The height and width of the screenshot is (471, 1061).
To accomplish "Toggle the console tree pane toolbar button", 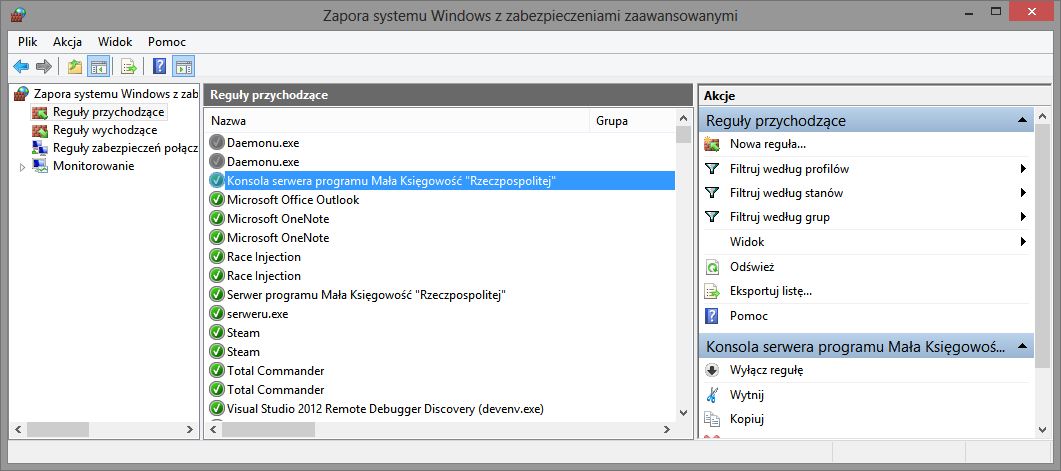I will 98,67.
